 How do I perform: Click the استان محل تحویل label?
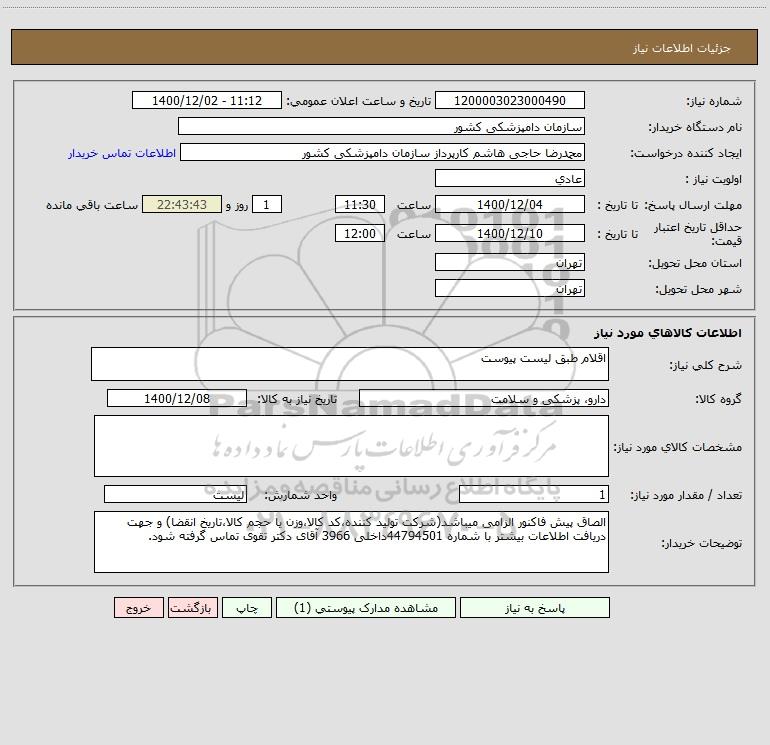(x=695, y=264)
